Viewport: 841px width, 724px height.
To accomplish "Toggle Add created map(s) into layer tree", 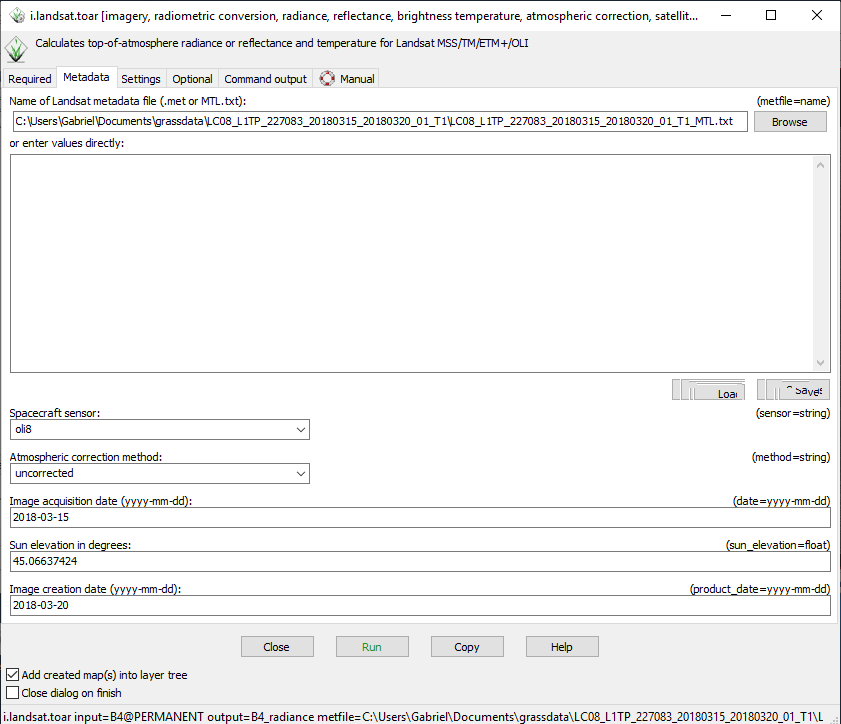I will (13, 675).
